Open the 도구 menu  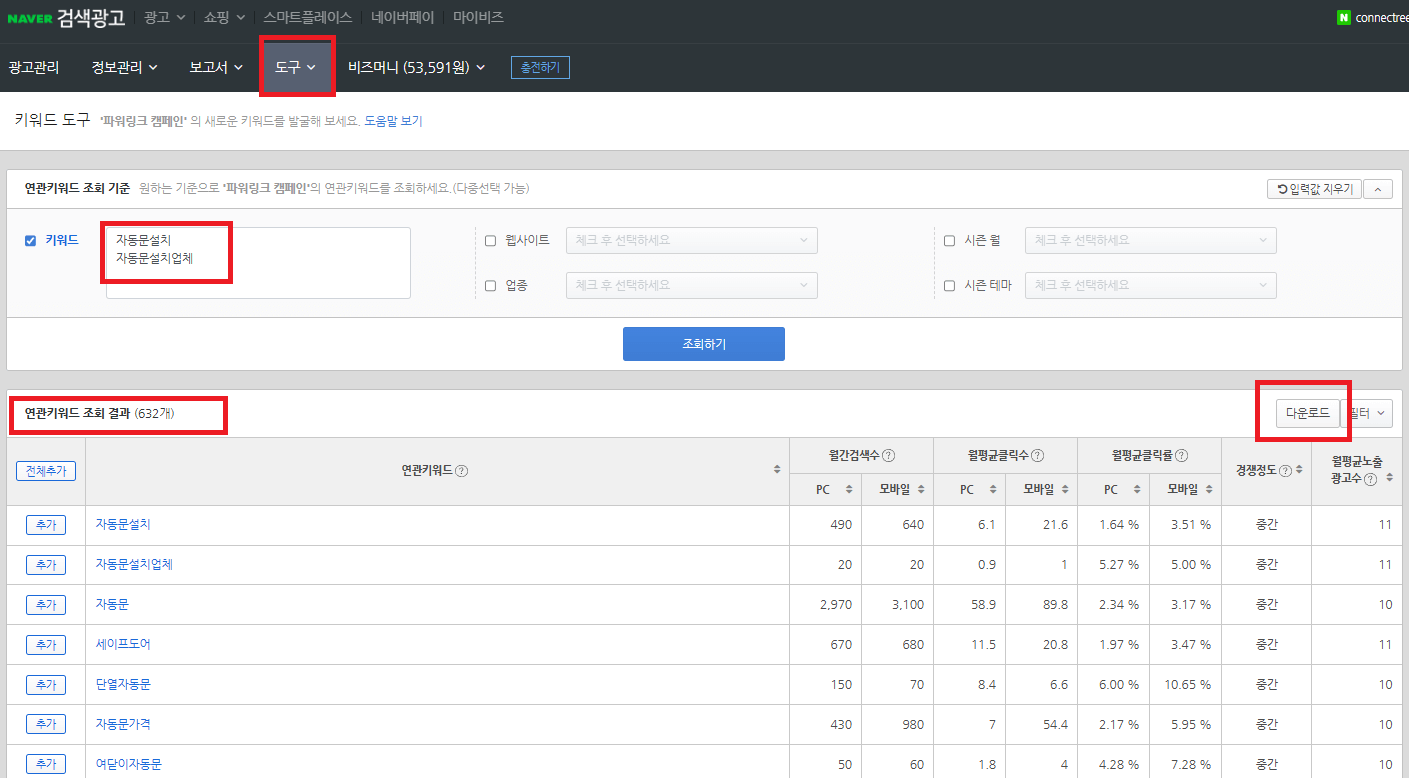coord(296,67)
